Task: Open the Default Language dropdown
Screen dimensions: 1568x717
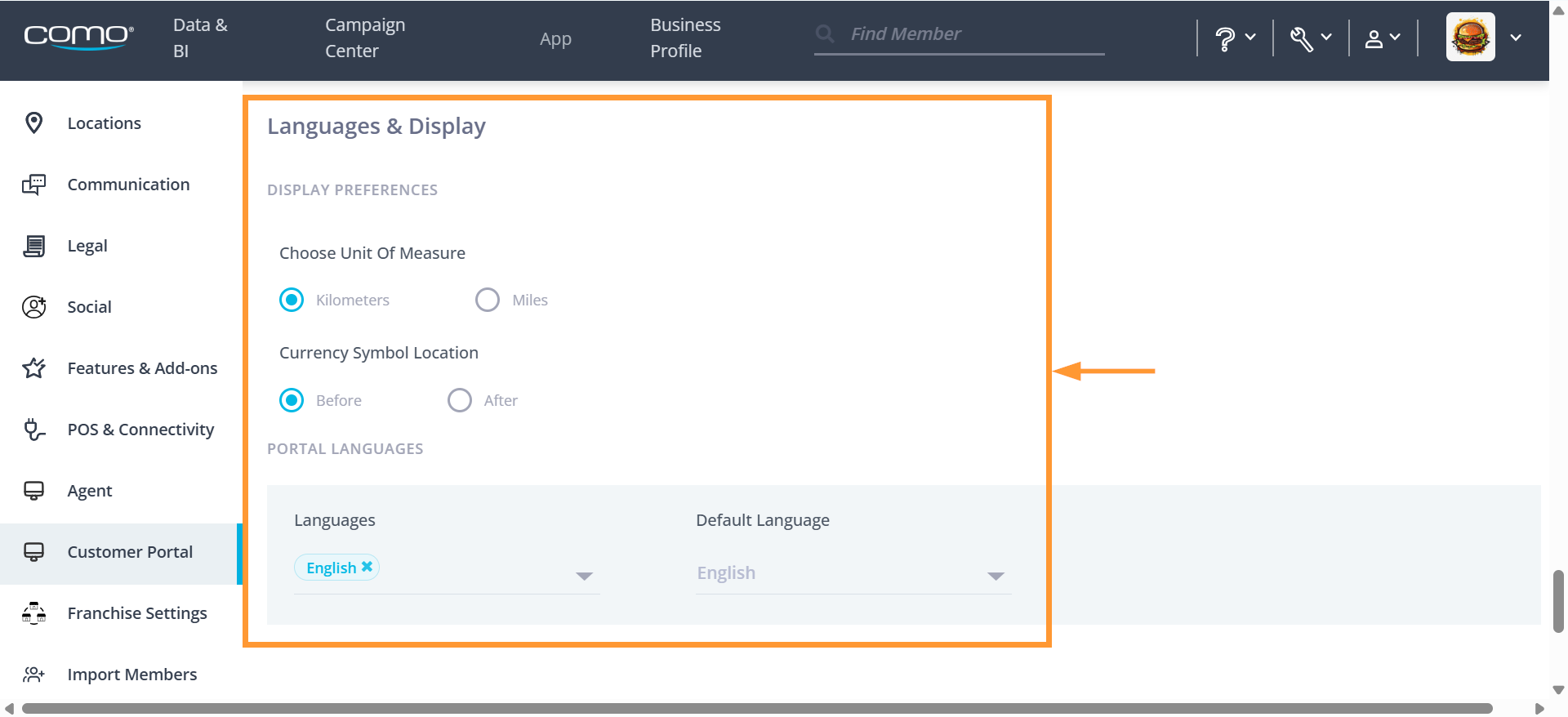Action: click(853, 573)
